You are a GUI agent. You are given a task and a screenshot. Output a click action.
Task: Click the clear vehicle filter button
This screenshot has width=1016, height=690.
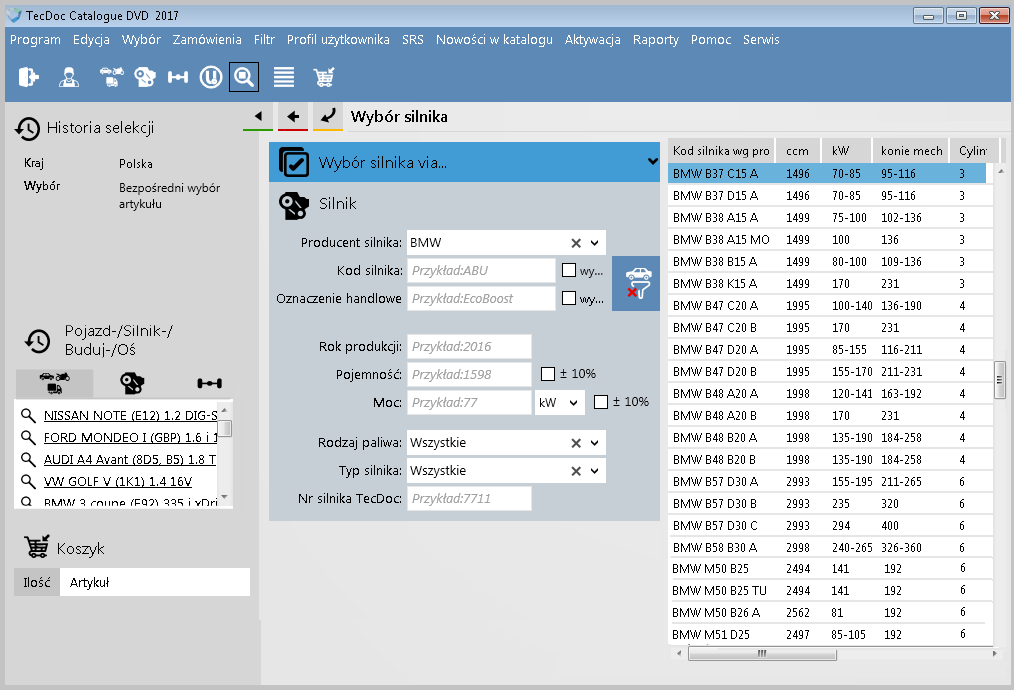click(x=637, y=283)
